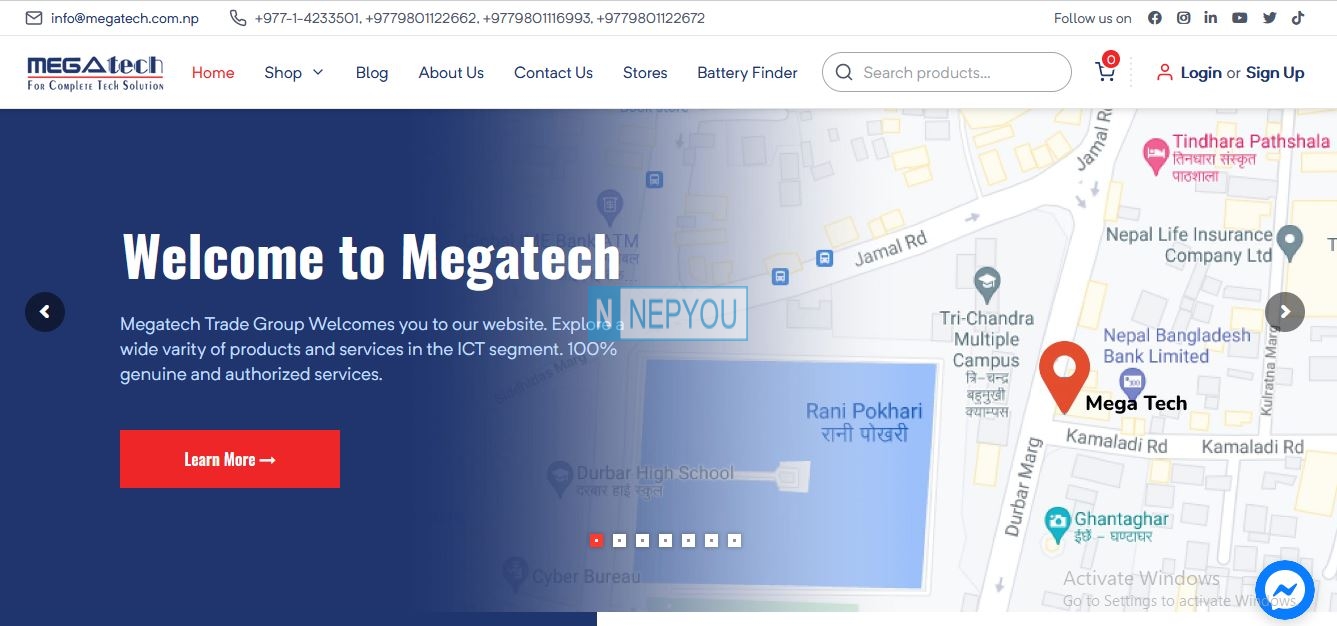
Task: Click the email envelope icon
Action: pos(34,18)
